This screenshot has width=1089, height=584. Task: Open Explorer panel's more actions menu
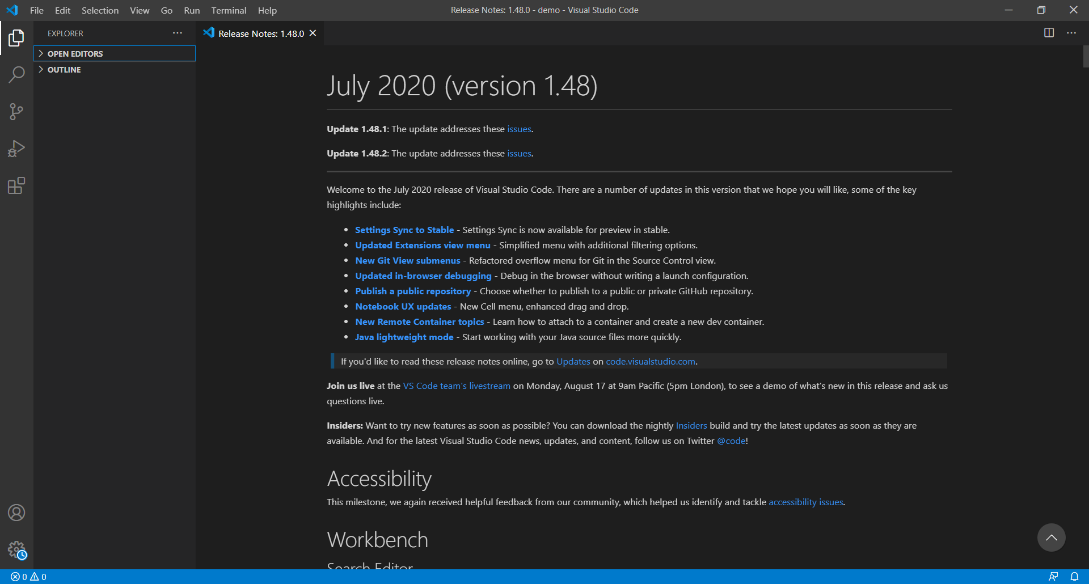tap(177, 32)
